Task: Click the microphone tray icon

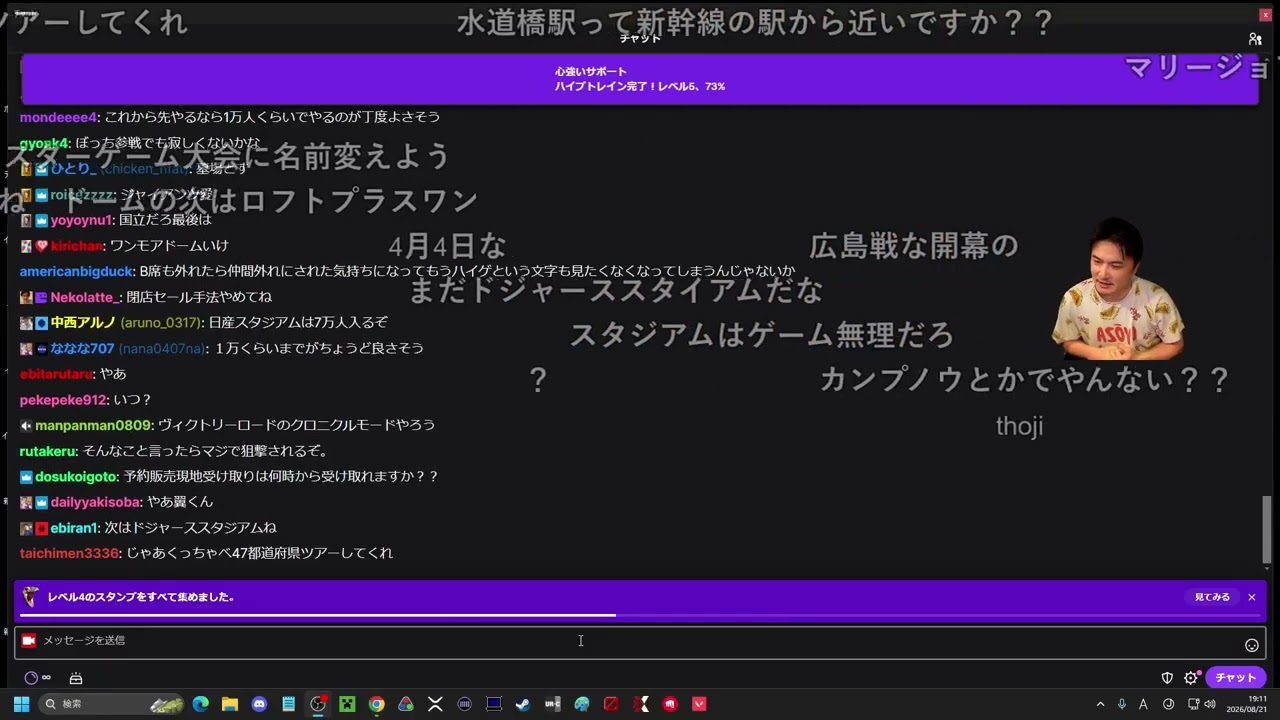Action: click(x=1122, y=704)
